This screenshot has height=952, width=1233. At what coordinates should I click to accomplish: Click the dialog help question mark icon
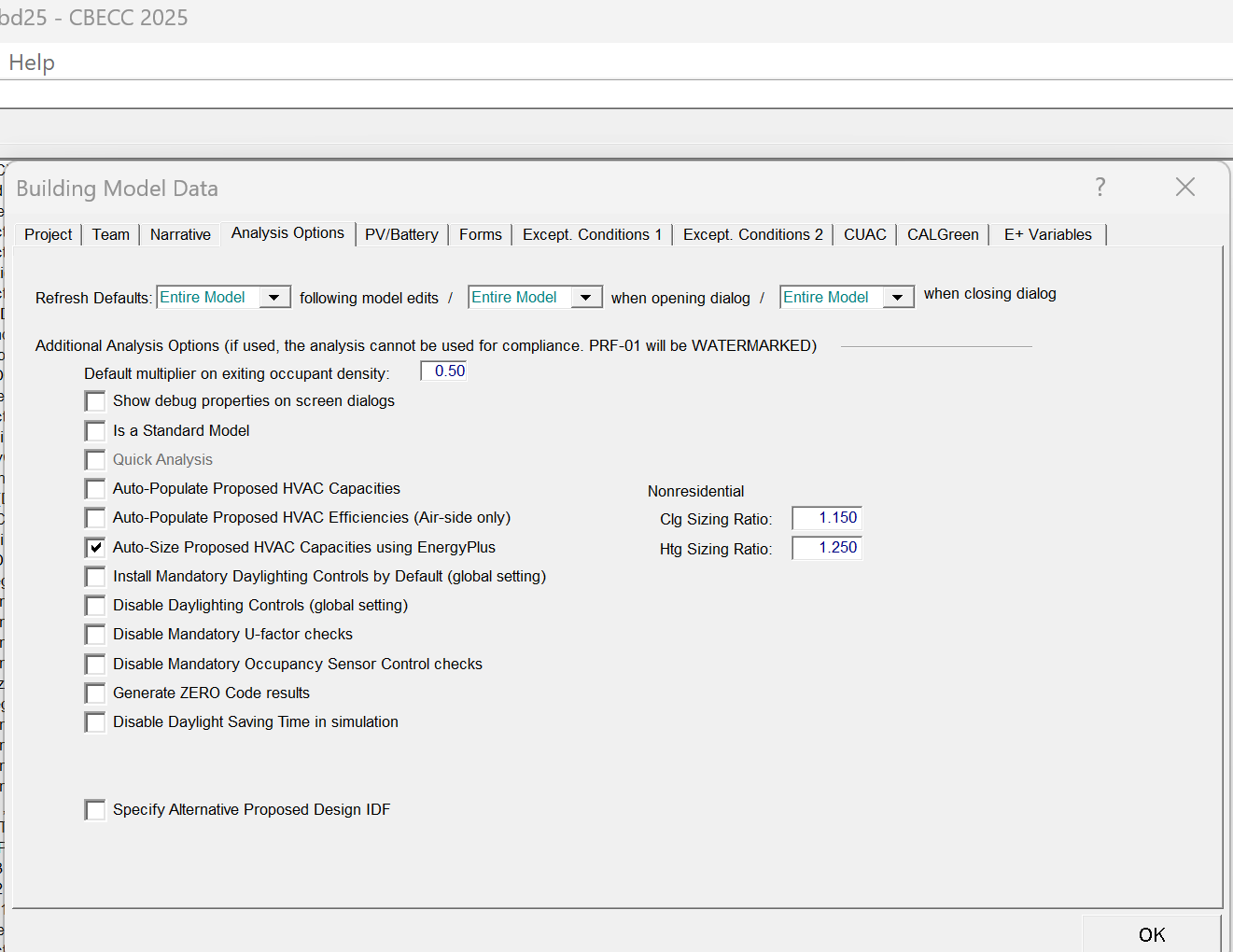pos(1100,188)
